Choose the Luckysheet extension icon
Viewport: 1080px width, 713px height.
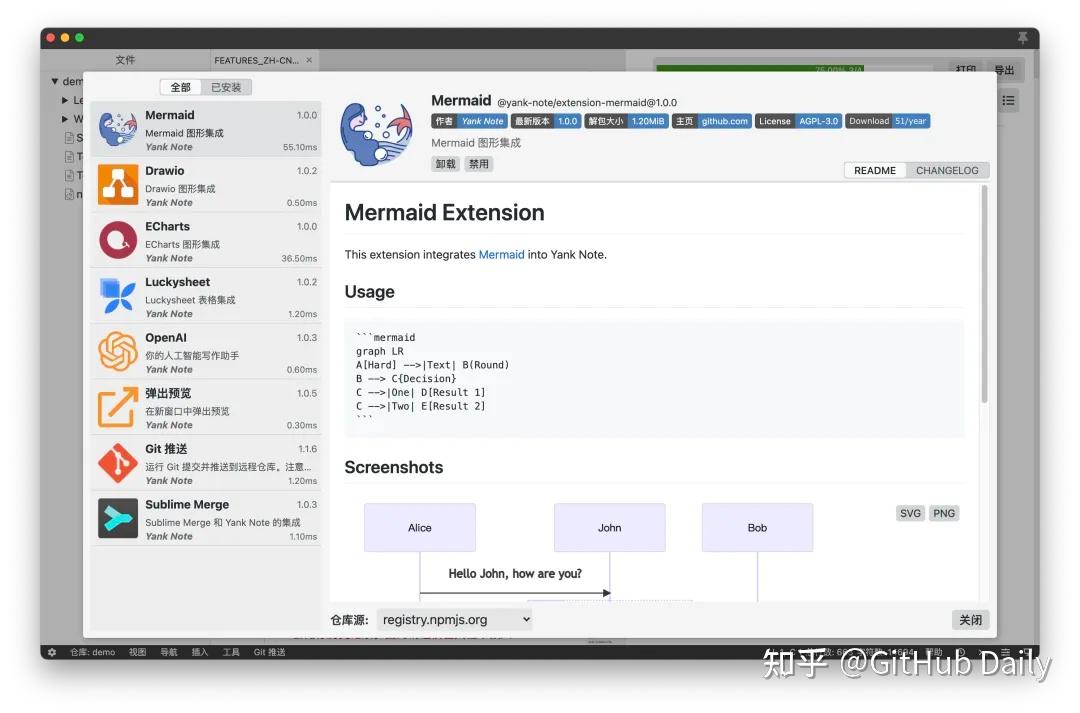coord(118,296)
